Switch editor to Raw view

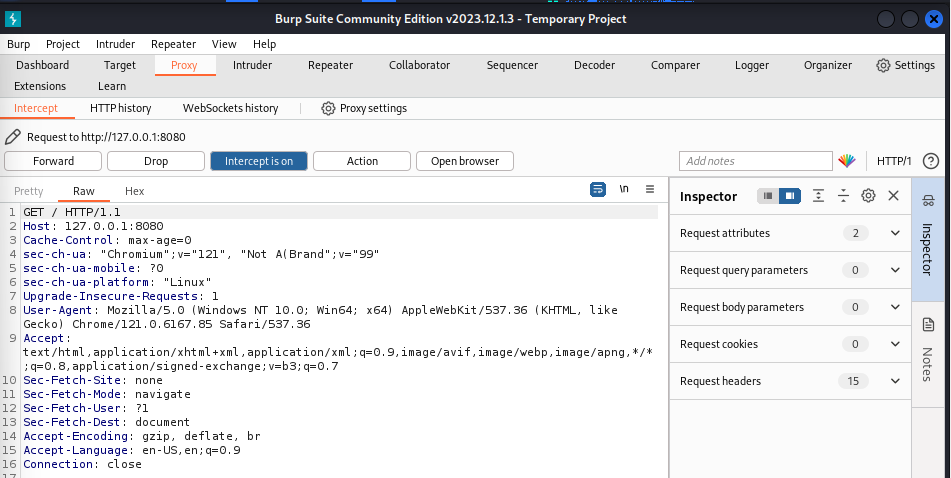click(x=84, y=191)
